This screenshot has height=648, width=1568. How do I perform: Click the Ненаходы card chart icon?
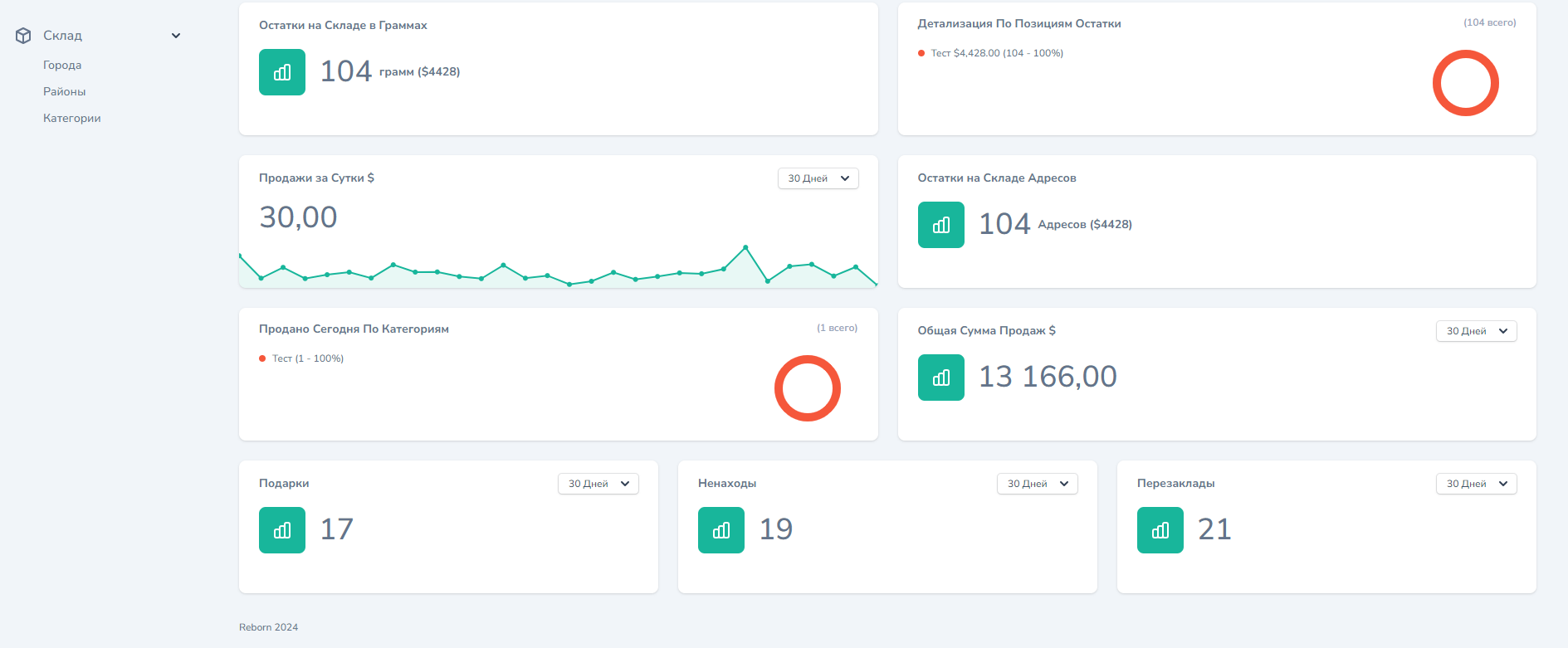(720, 530)
